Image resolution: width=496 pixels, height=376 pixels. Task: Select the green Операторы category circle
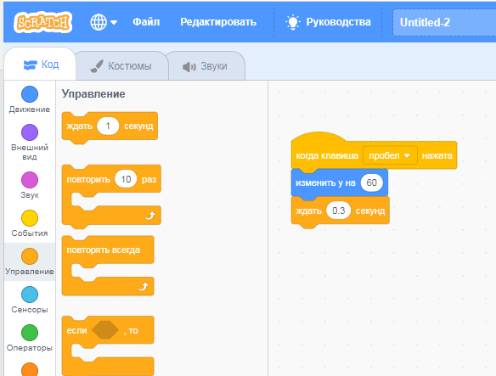pyautogui.click(x=29, y=333)
